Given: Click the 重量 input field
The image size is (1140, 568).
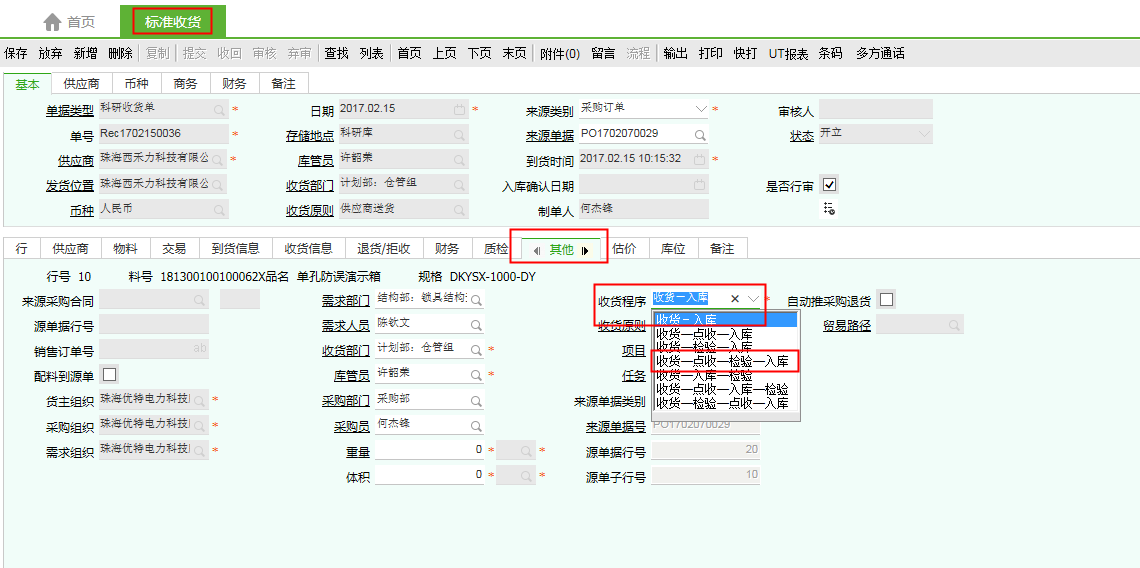Looking at the screenshot, I should 431,451.
